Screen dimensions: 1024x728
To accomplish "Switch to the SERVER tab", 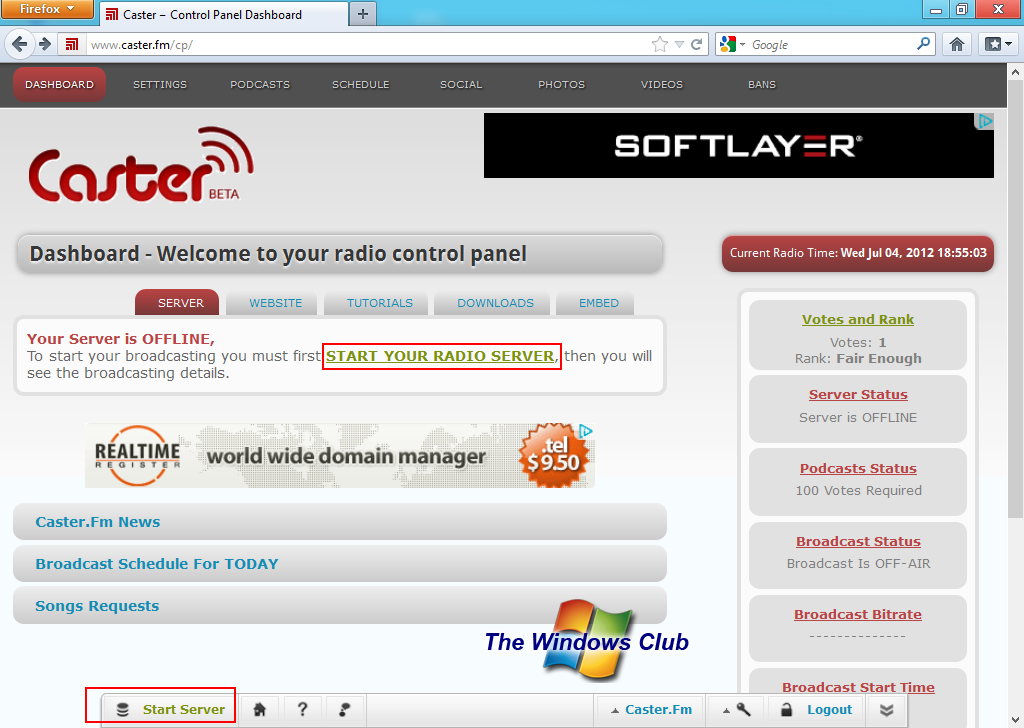I will [x=177, y=302].
